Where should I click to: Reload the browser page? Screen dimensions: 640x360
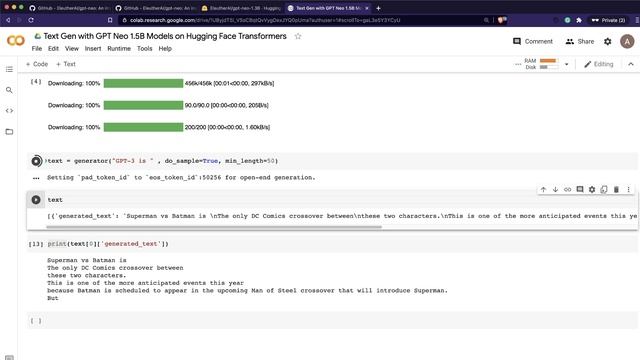click(x=31, y=20)
